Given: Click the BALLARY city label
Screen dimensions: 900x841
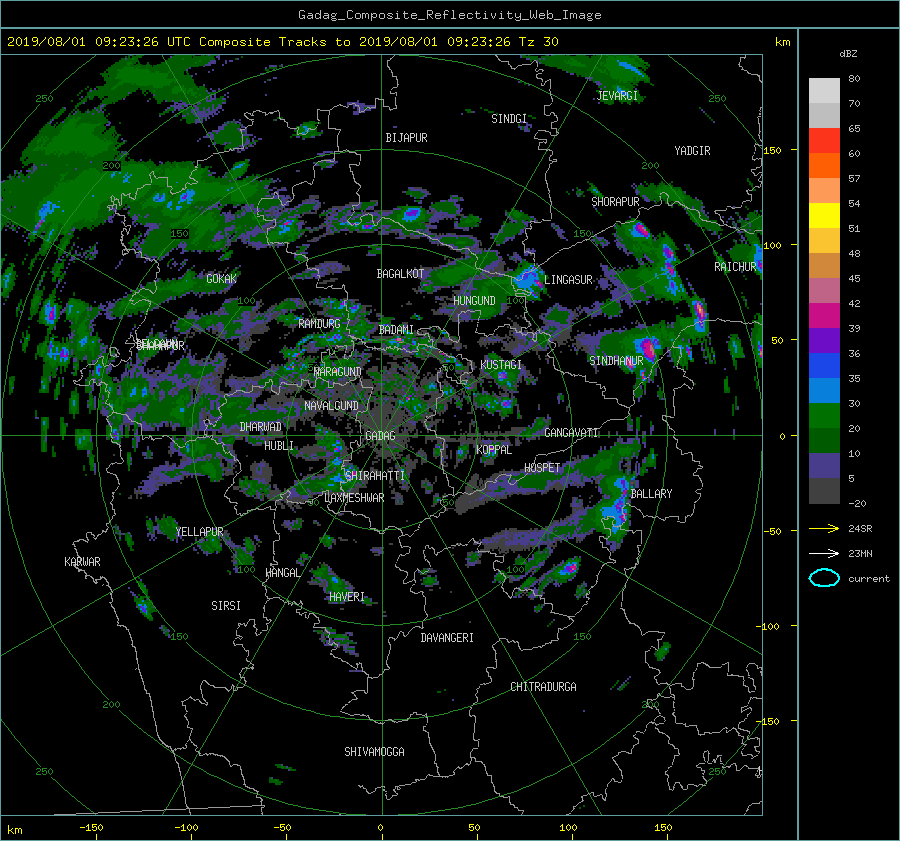Looking at the screenshot, I should click(651, 494).
